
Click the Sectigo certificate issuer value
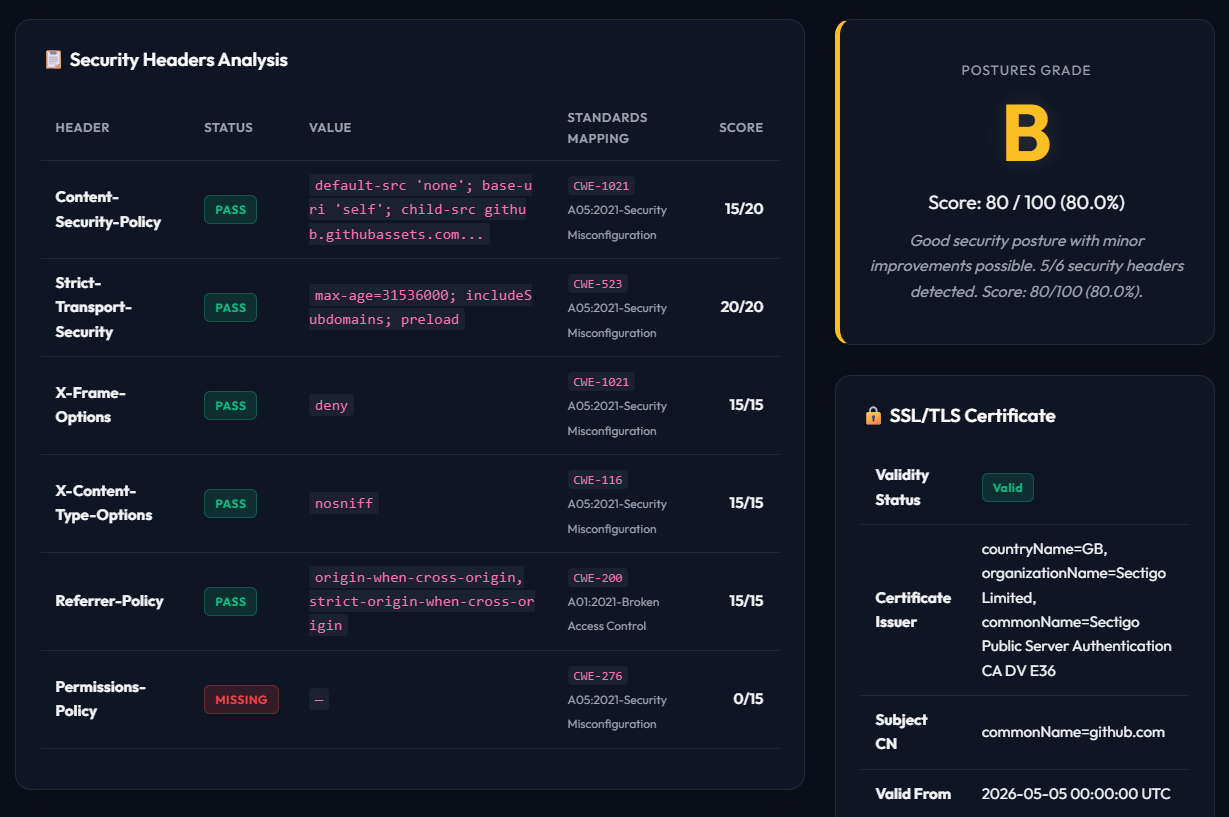click(x=1077, y=610)
